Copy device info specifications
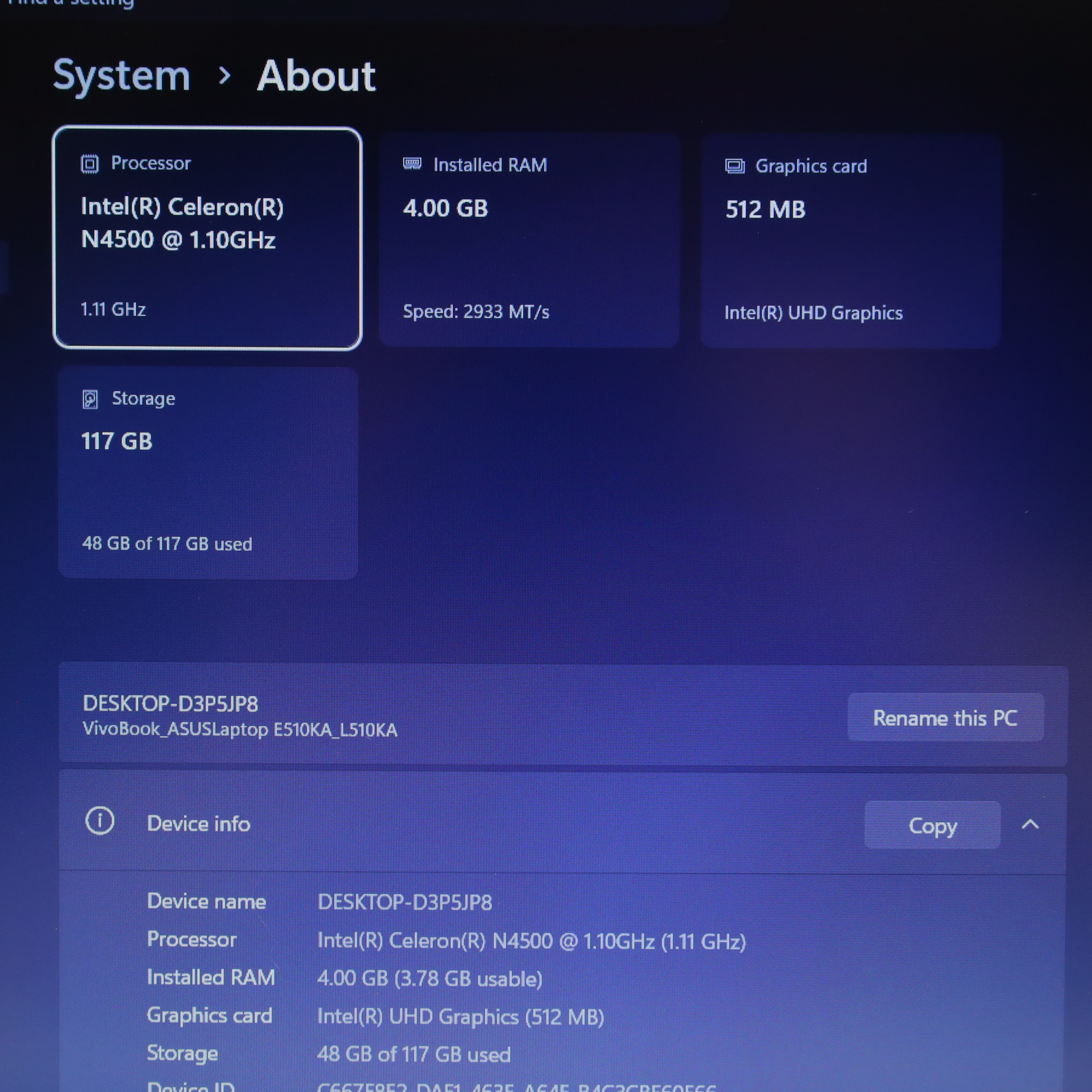This screenshot has width=1092, height=1092. (x=932, y=825)
